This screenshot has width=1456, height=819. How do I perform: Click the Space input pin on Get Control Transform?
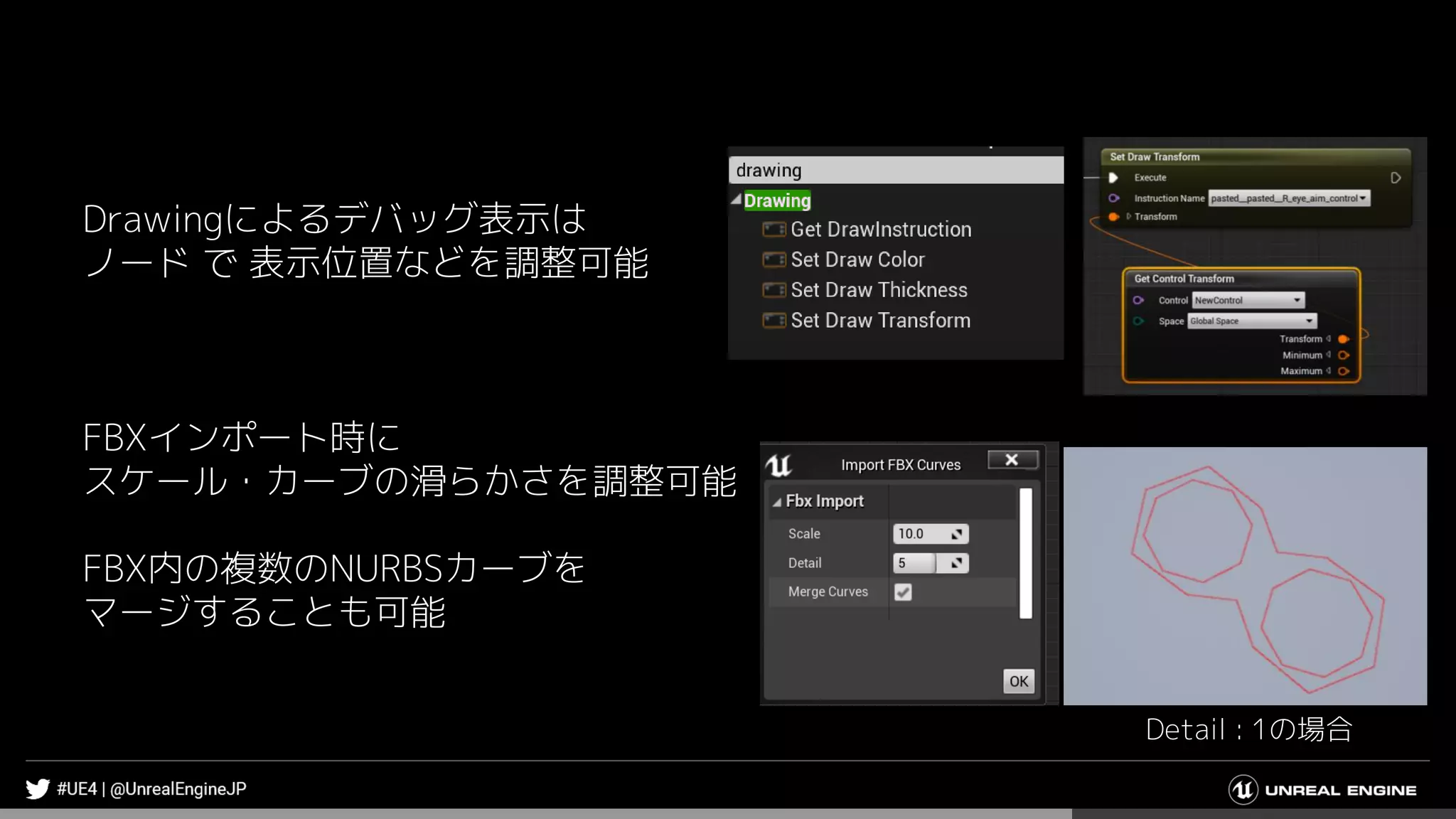tap(1138, 321)
